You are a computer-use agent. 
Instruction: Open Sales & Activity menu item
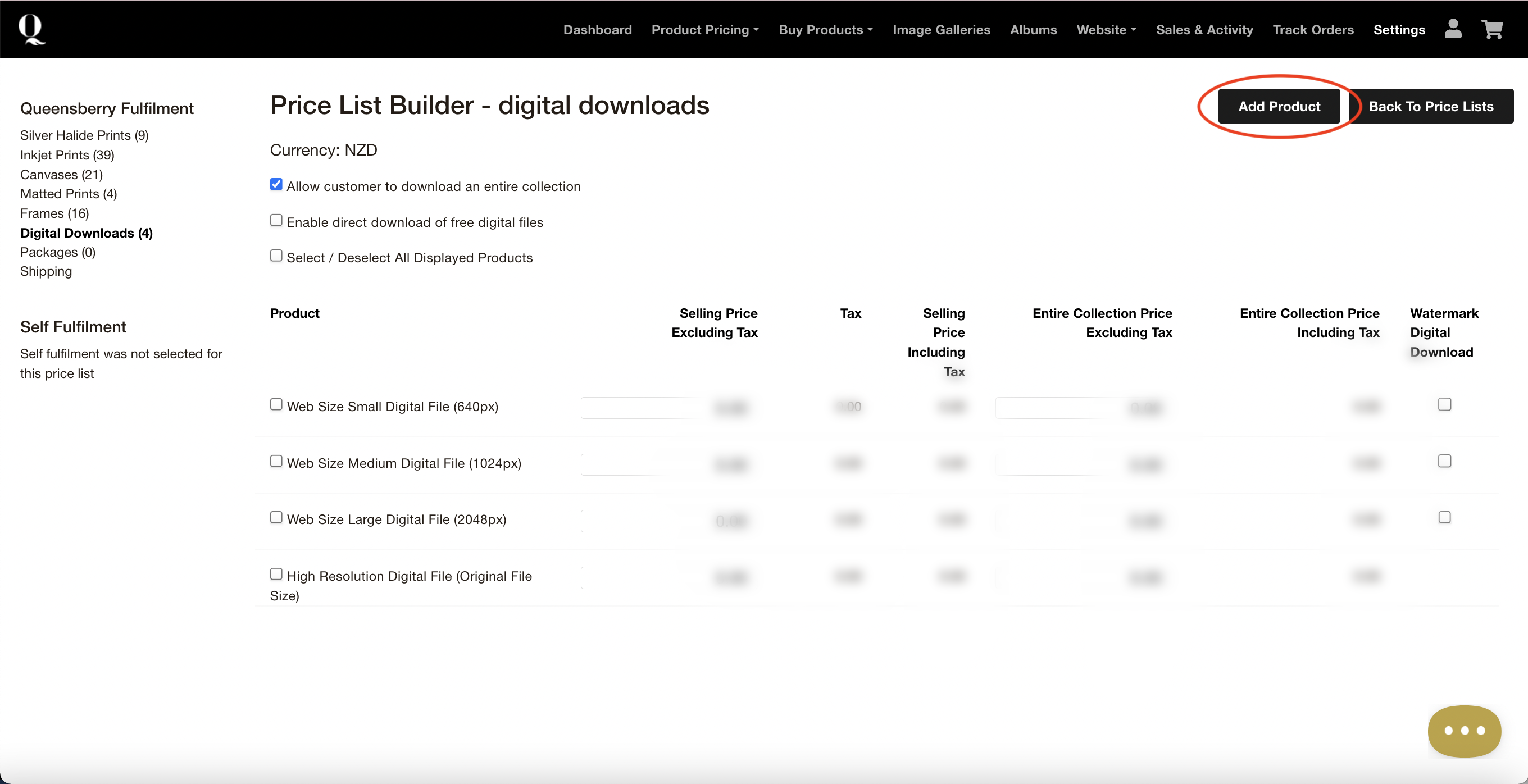coord(1203,30)
